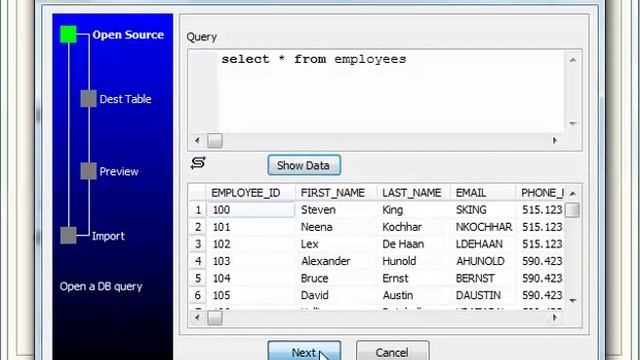Click the last name cell Hunold
The width and height of the screenshot is (640, 360).
click(x=414, y=261)
